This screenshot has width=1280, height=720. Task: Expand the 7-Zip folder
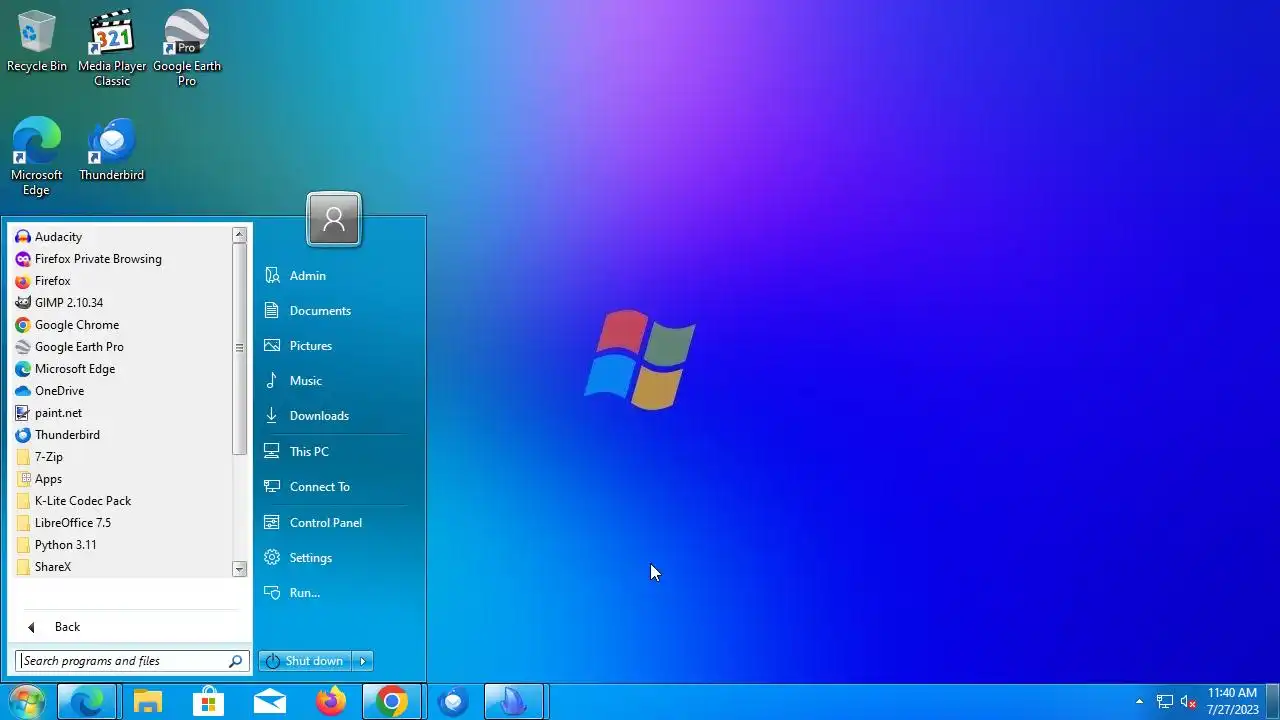click(x=121, y=457)
